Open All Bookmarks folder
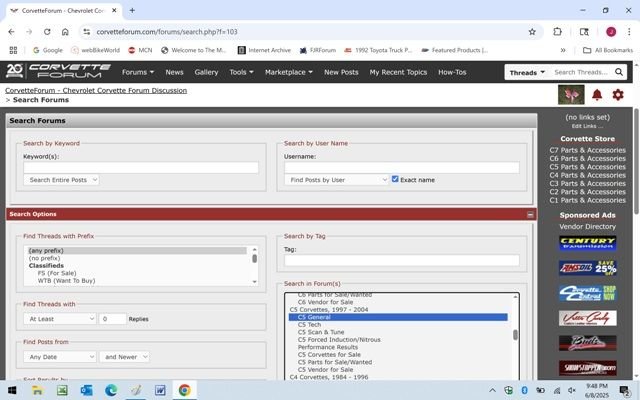Viewport: 640px width, 400px height. (608, 50)
